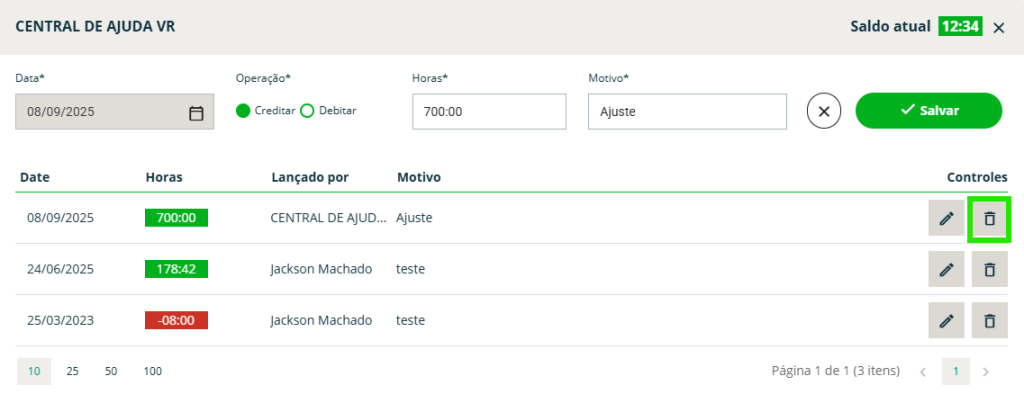
Task: Edit the 08/09/2025 Ajuste entry
Action: (x=946, y=218)
